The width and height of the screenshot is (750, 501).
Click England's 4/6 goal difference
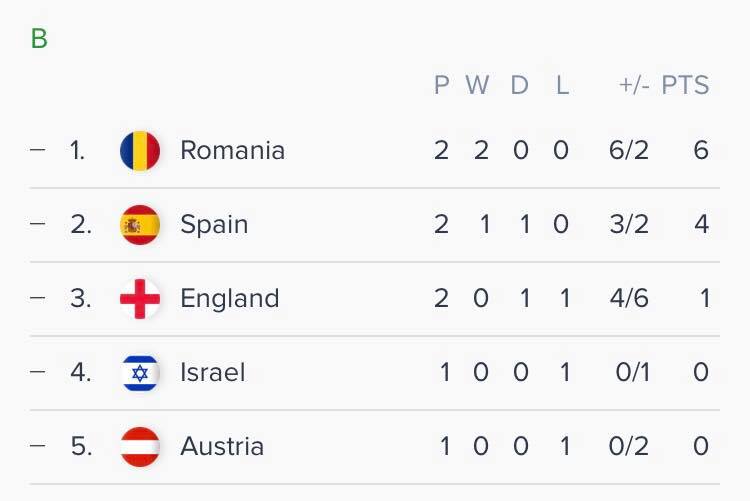[x=628, y=299]
